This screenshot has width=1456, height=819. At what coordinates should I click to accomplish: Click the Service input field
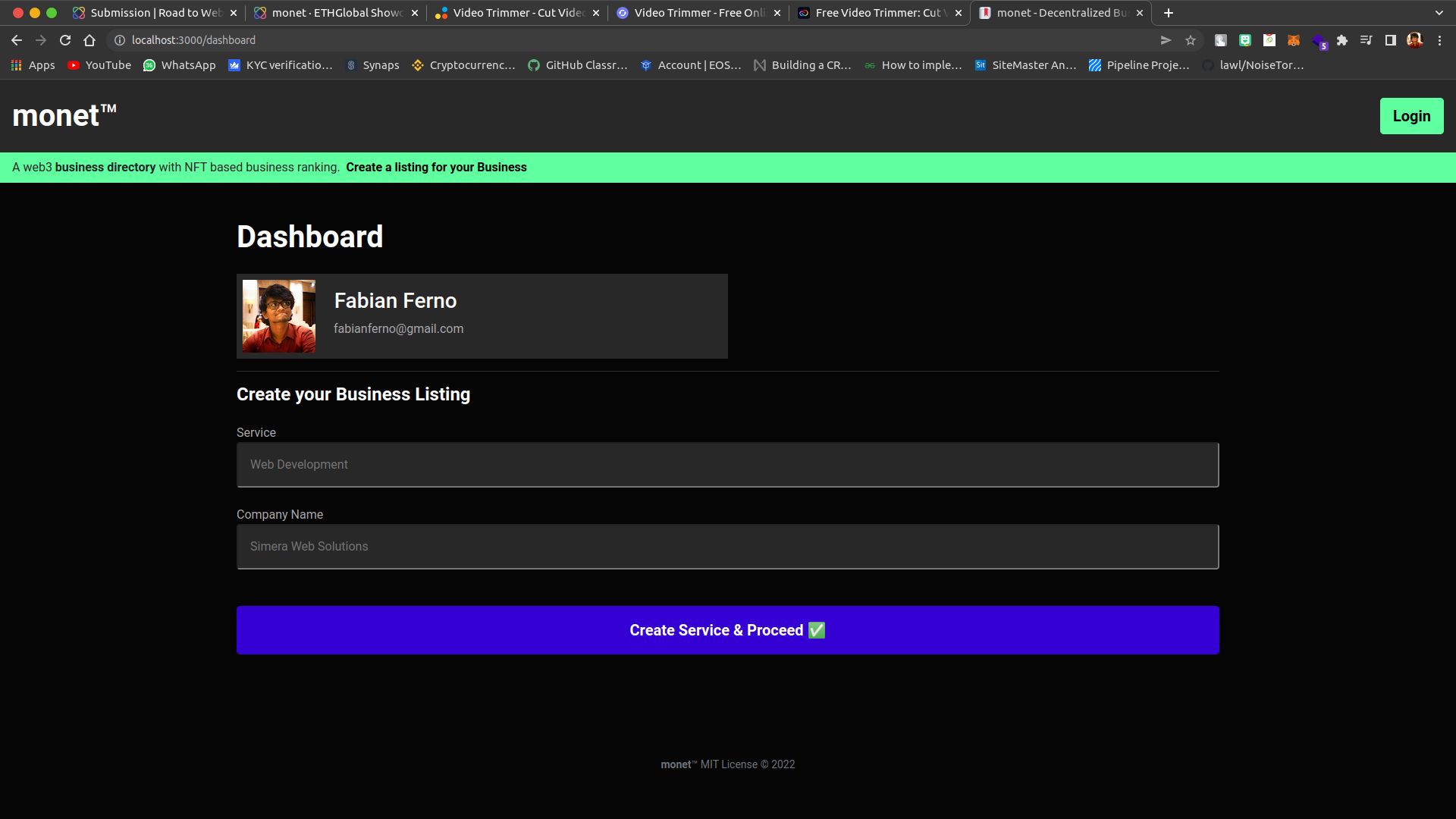pos(728,464)
